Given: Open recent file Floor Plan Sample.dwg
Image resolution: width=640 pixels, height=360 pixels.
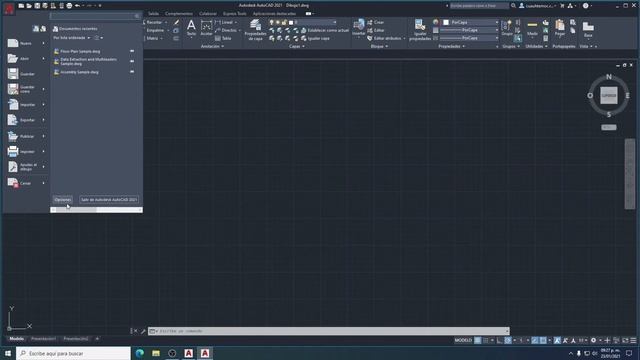Looking at the screenshot, I should [80, 51].
